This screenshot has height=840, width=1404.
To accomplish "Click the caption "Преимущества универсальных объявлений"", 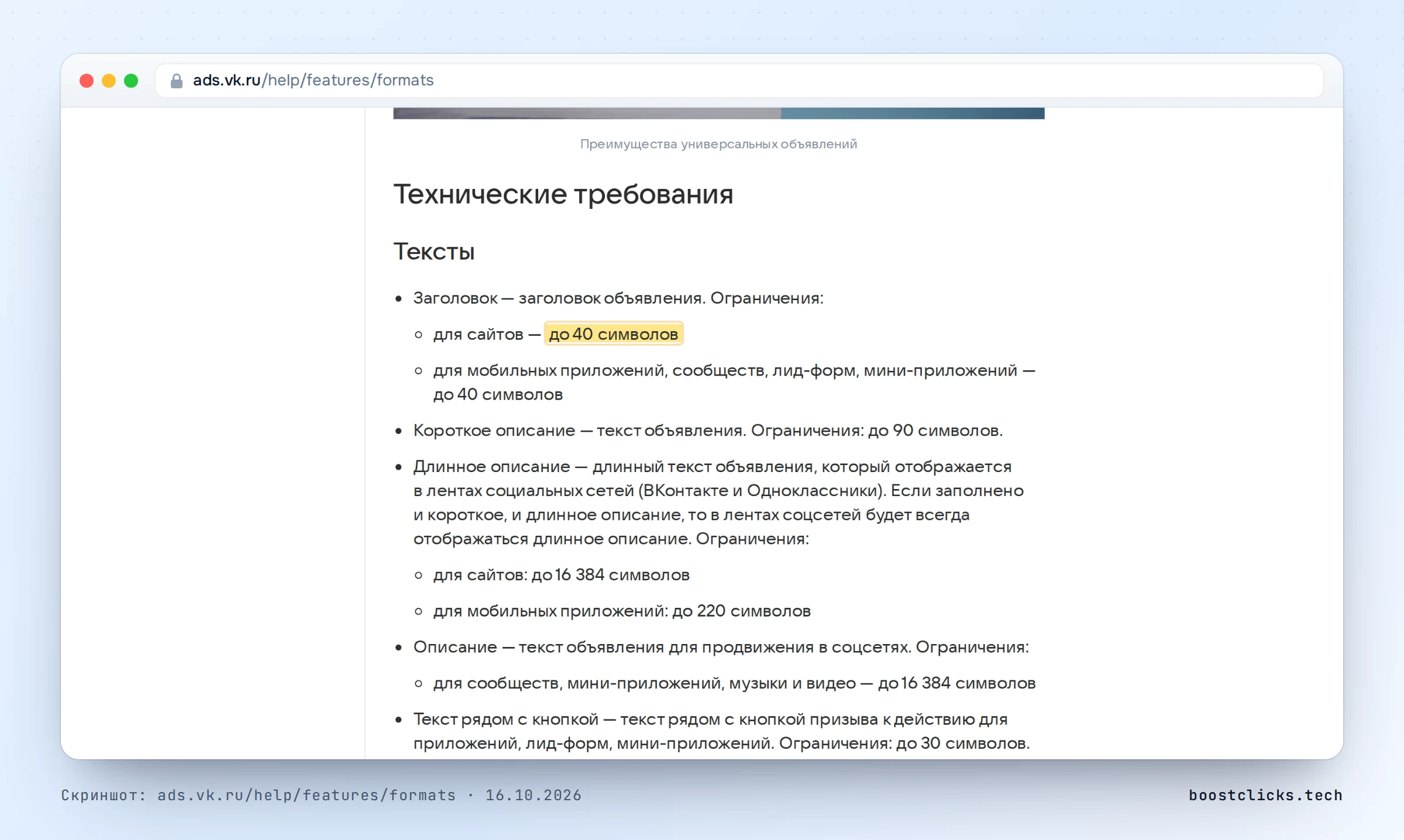I will point(718,144).
